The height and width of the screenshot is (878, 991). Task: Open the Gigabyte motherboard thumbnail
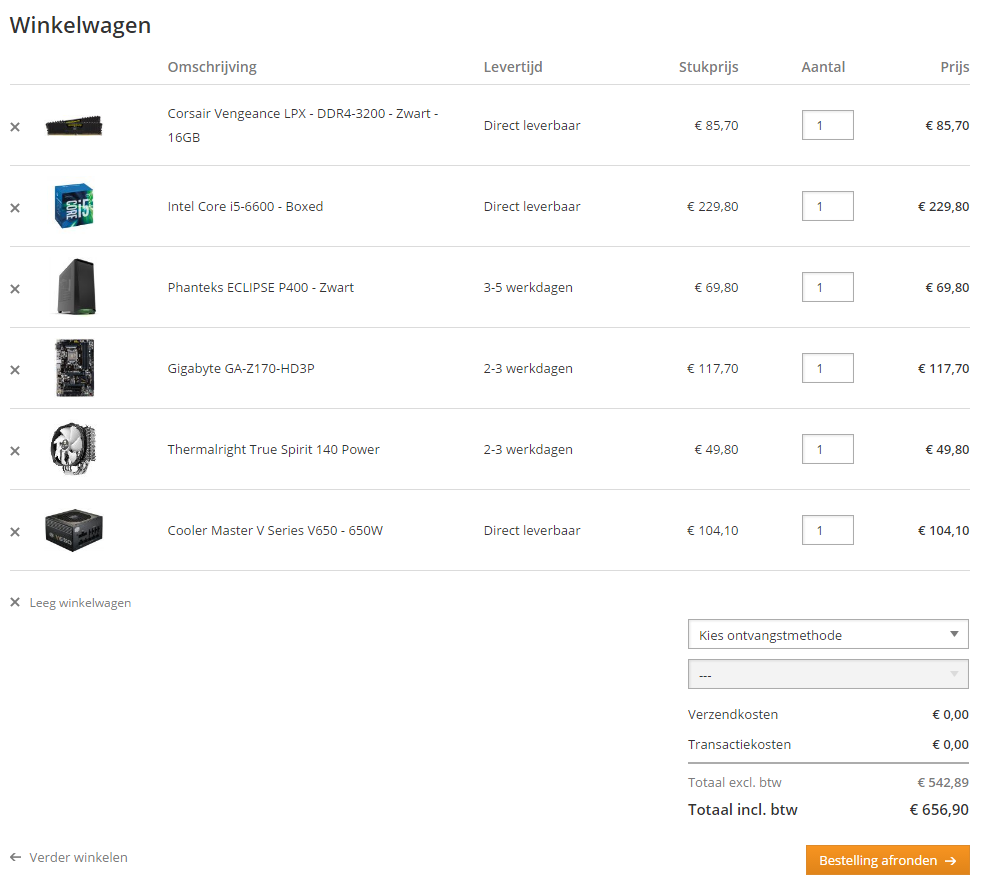pyautogui.click(x=75, y=368)
